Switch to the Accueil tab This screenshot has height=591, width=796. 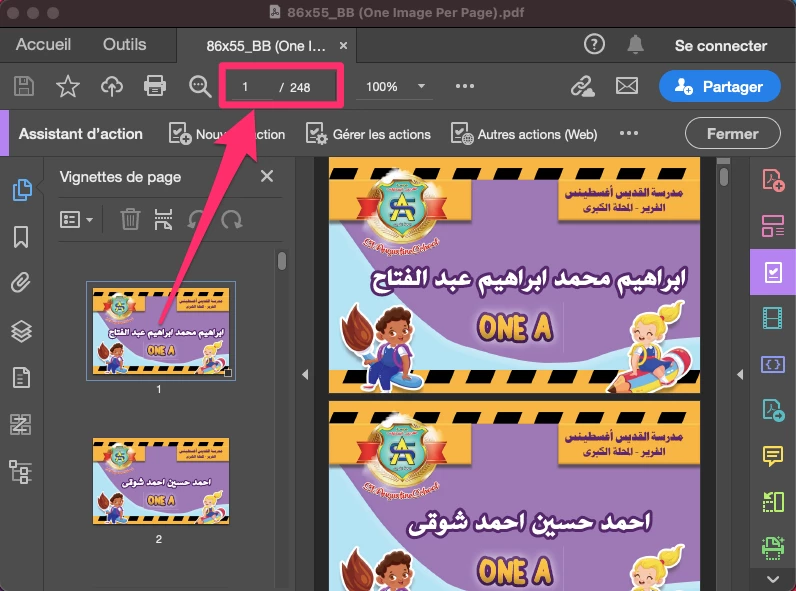pos(43,45)
